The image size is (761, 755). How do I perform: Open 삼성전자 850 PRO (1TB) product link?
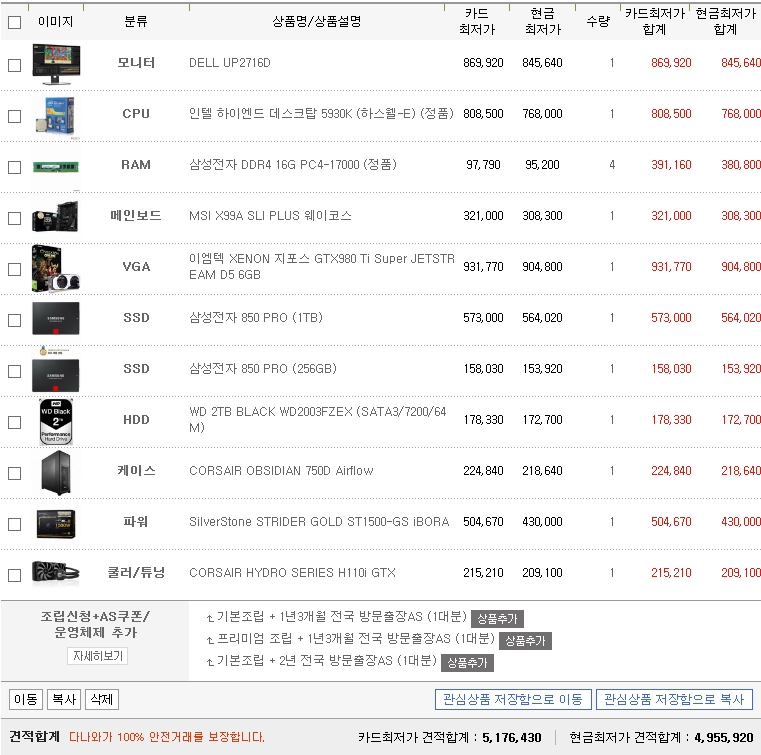coord(256,317)
